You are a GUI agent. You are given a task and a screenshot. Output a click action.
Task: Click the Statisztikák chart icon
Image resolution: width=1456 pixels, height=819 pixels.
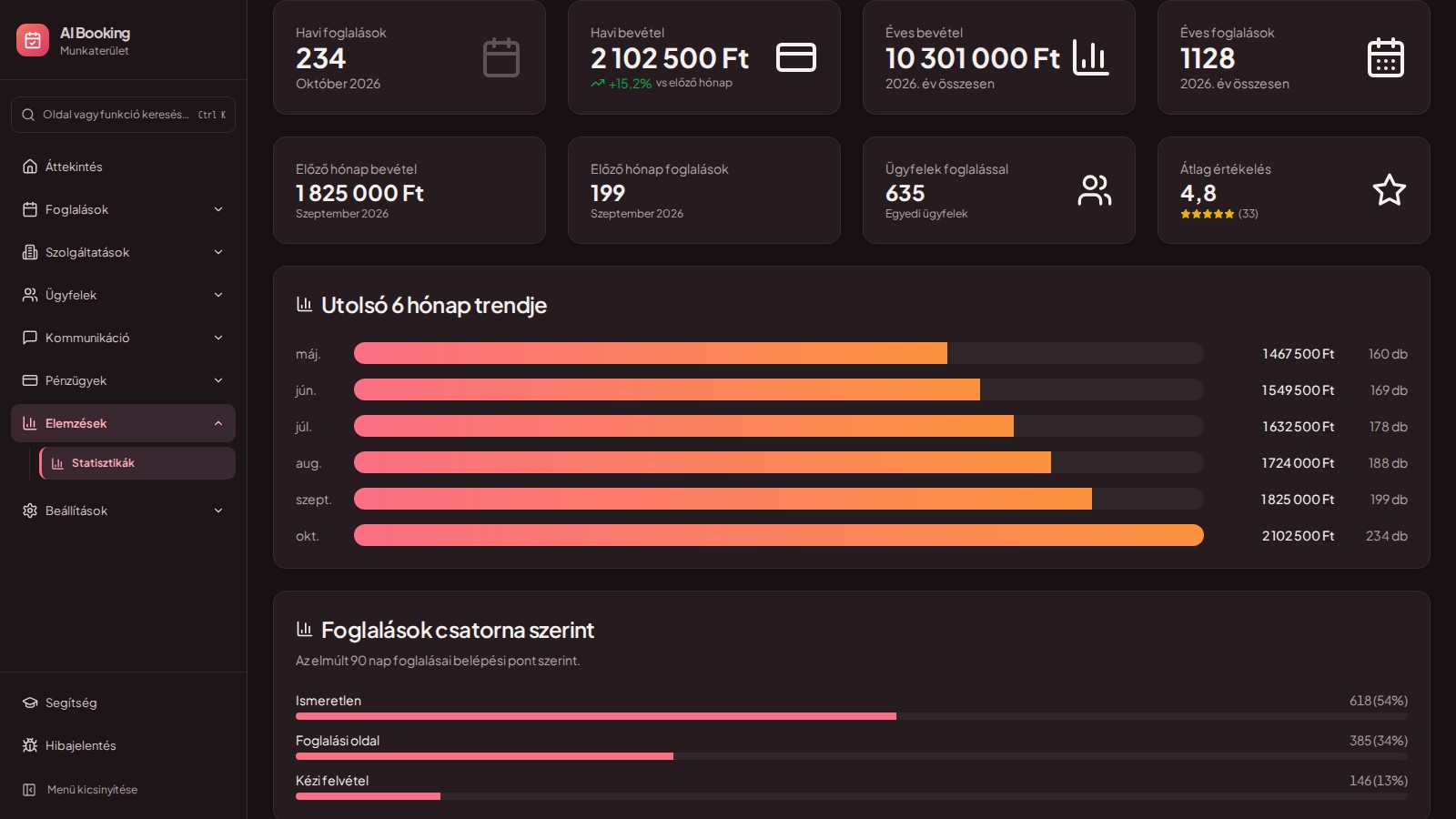57,463
